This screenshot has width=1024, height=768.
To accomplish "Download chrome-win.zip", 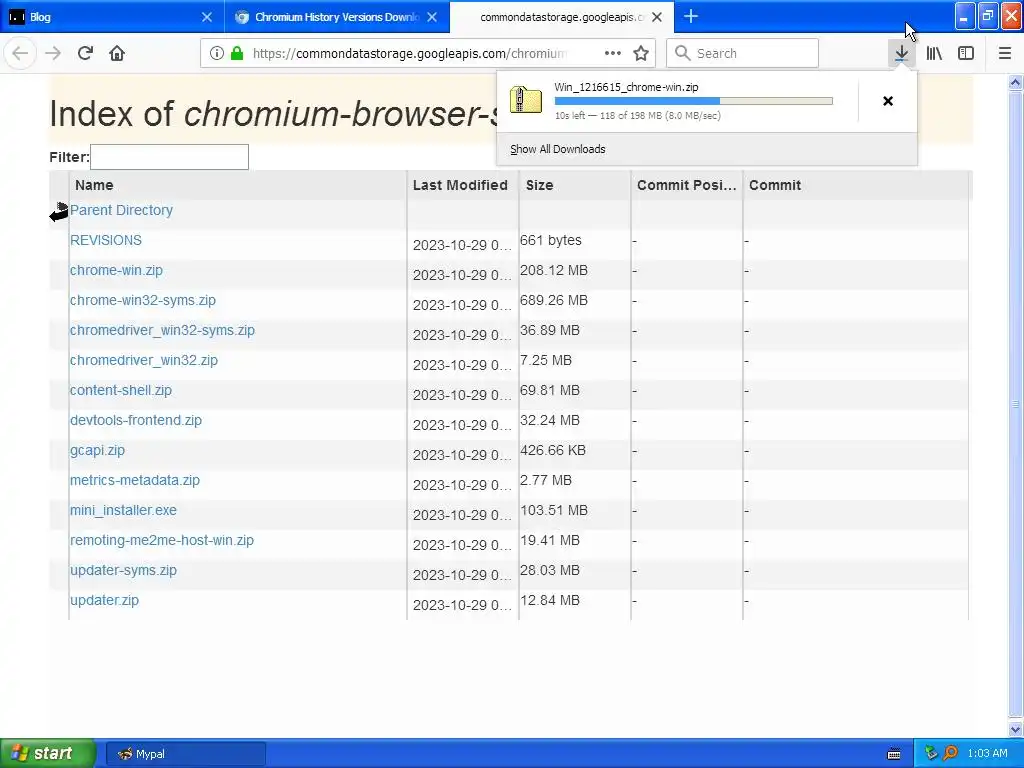I will tap(116, 270).
